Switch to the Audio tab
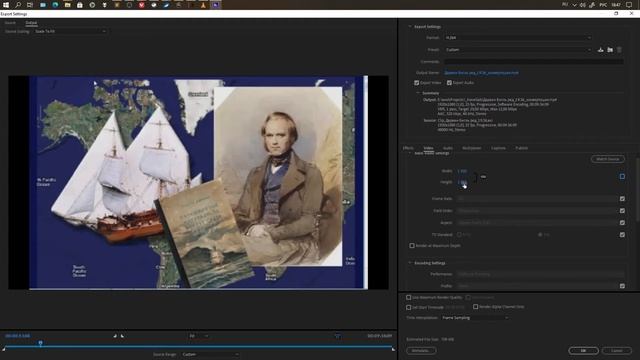This screenshot has height=360, width=640. (x=448, y=148)
